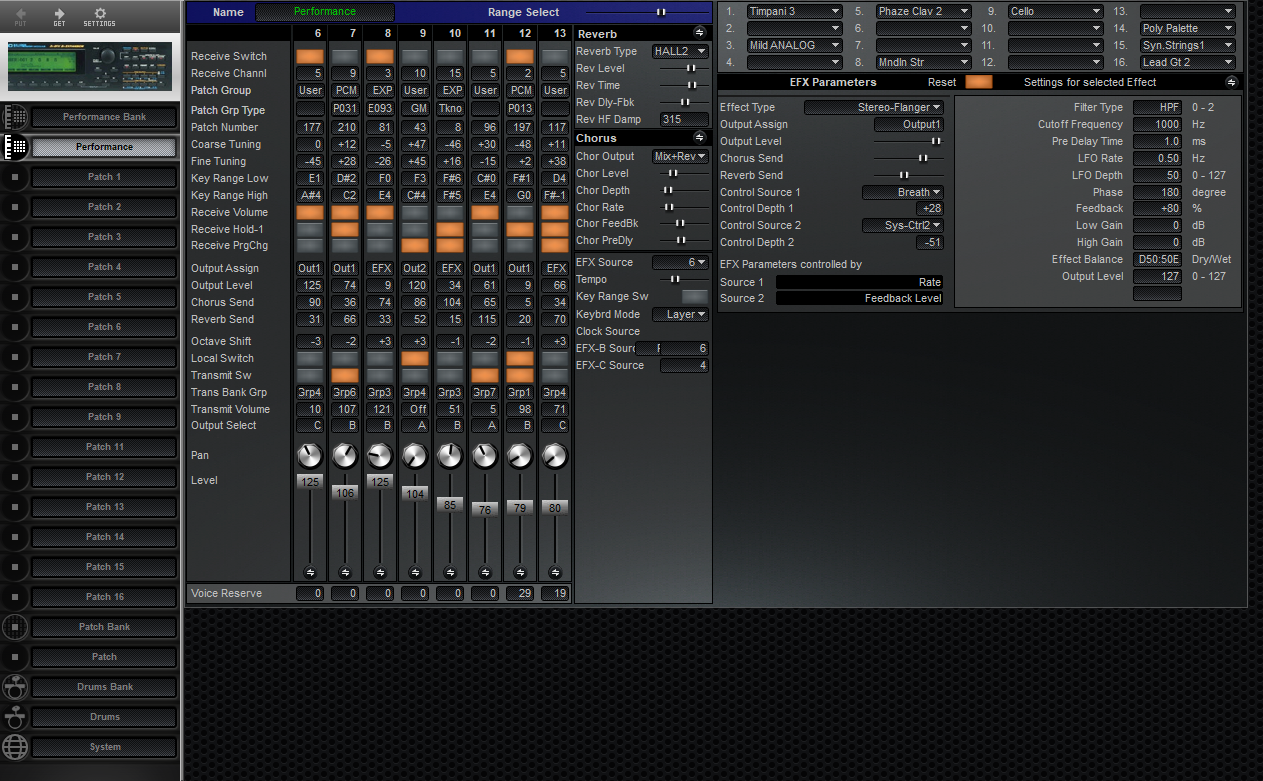Open the EFX Source dropdown
Screen dimensions: 1263x781
click(680, 262)
